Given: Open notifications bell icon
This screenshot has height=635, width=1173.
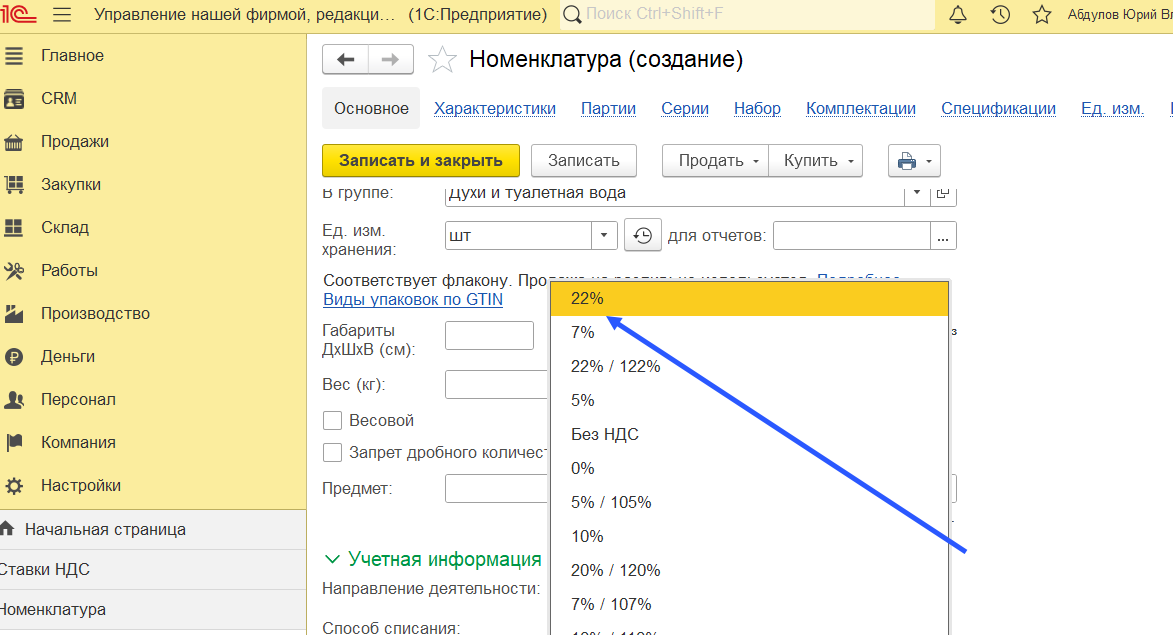Looking at the screenshot, I should click(958, 14).
